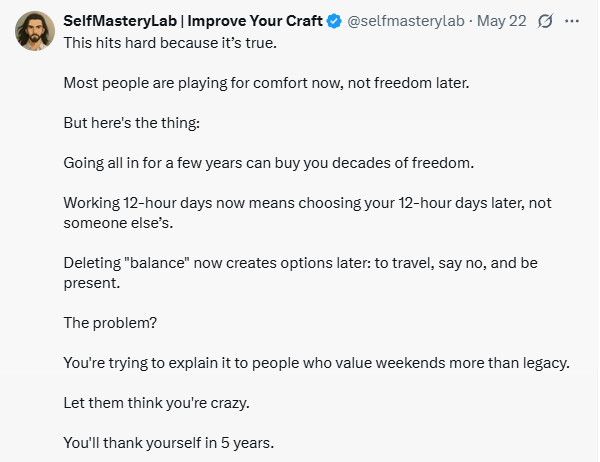The height and width of the screenshot is (462, 600).
Task: Open the May 22 timestamp link
Action: pyautogui.click(x=502, y=21)
